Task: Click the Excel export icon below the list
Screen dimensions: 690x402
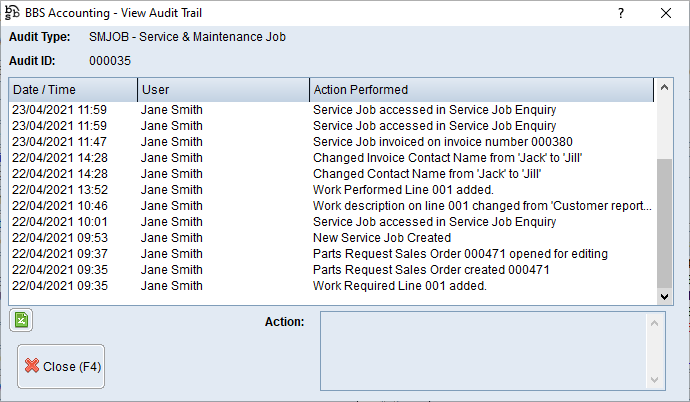Action: (20, 321)
